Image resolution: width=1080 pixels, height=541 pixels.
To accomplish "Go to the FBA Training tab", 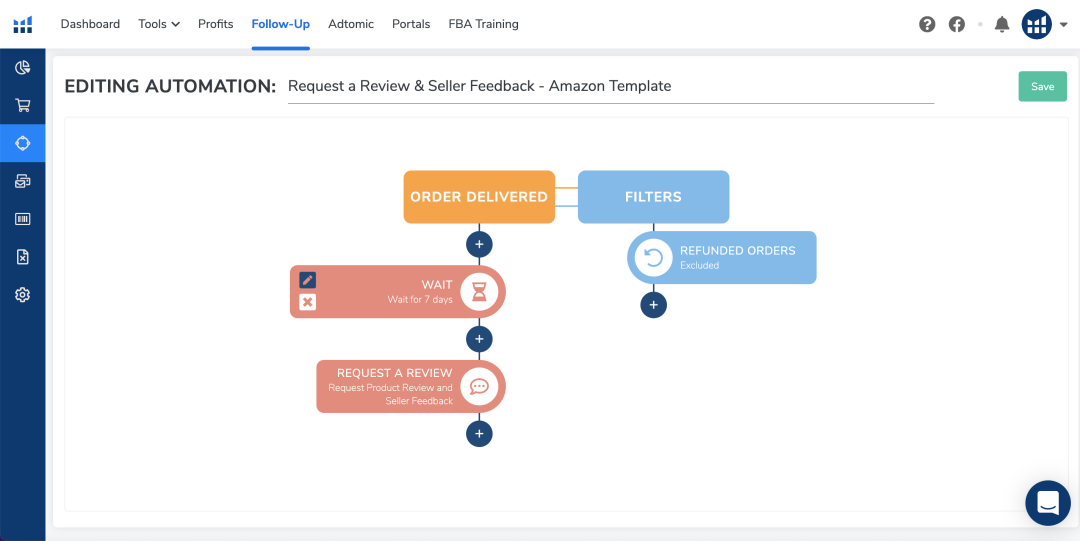I will pyautogui.click(x=483, y=24).
